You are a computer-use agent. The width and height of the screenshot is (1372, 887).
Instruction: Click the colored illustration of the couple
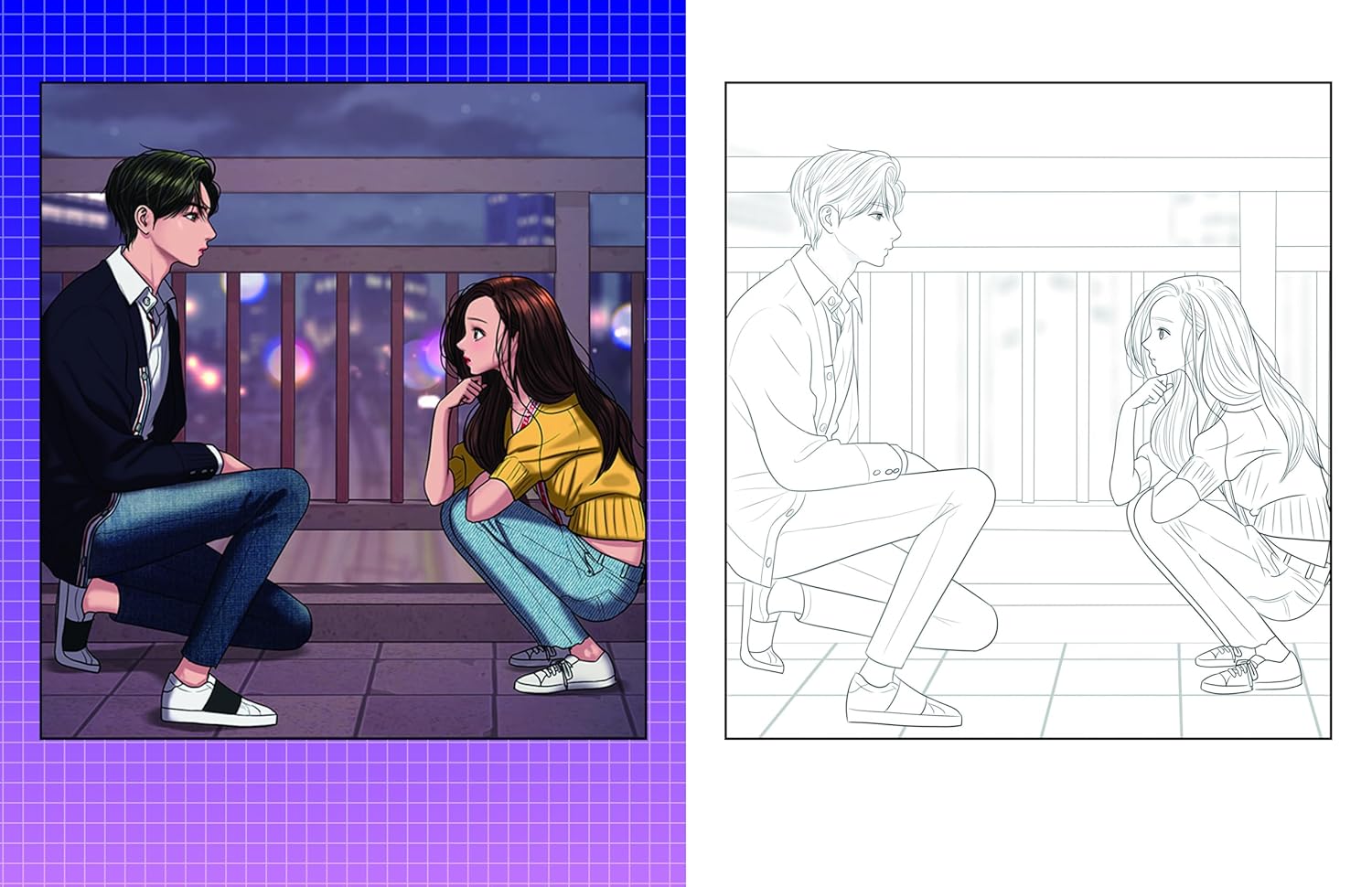(343, 410)
